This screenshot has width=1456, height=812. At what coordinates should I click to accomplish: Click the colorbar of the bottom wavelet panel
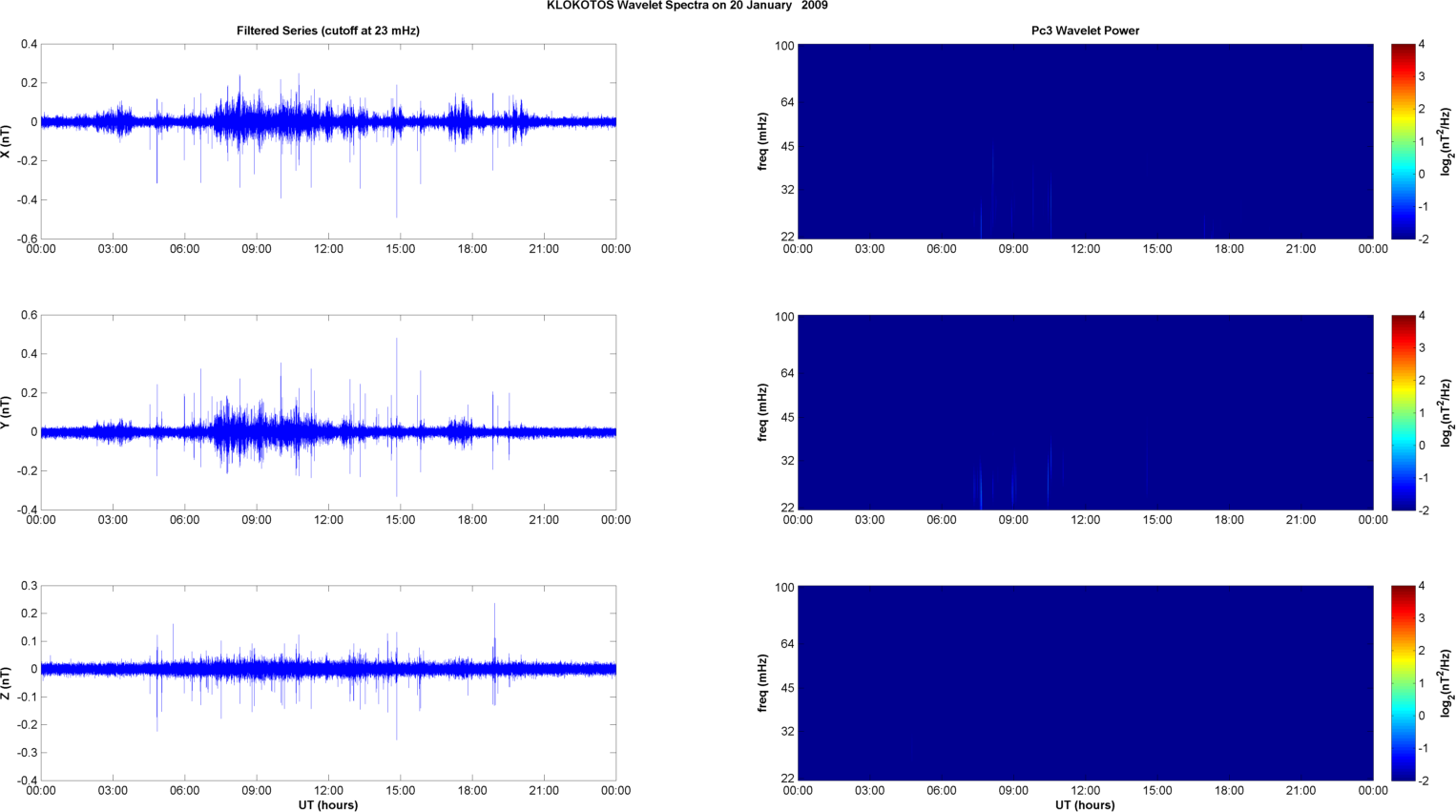(x=1403, y=683)
